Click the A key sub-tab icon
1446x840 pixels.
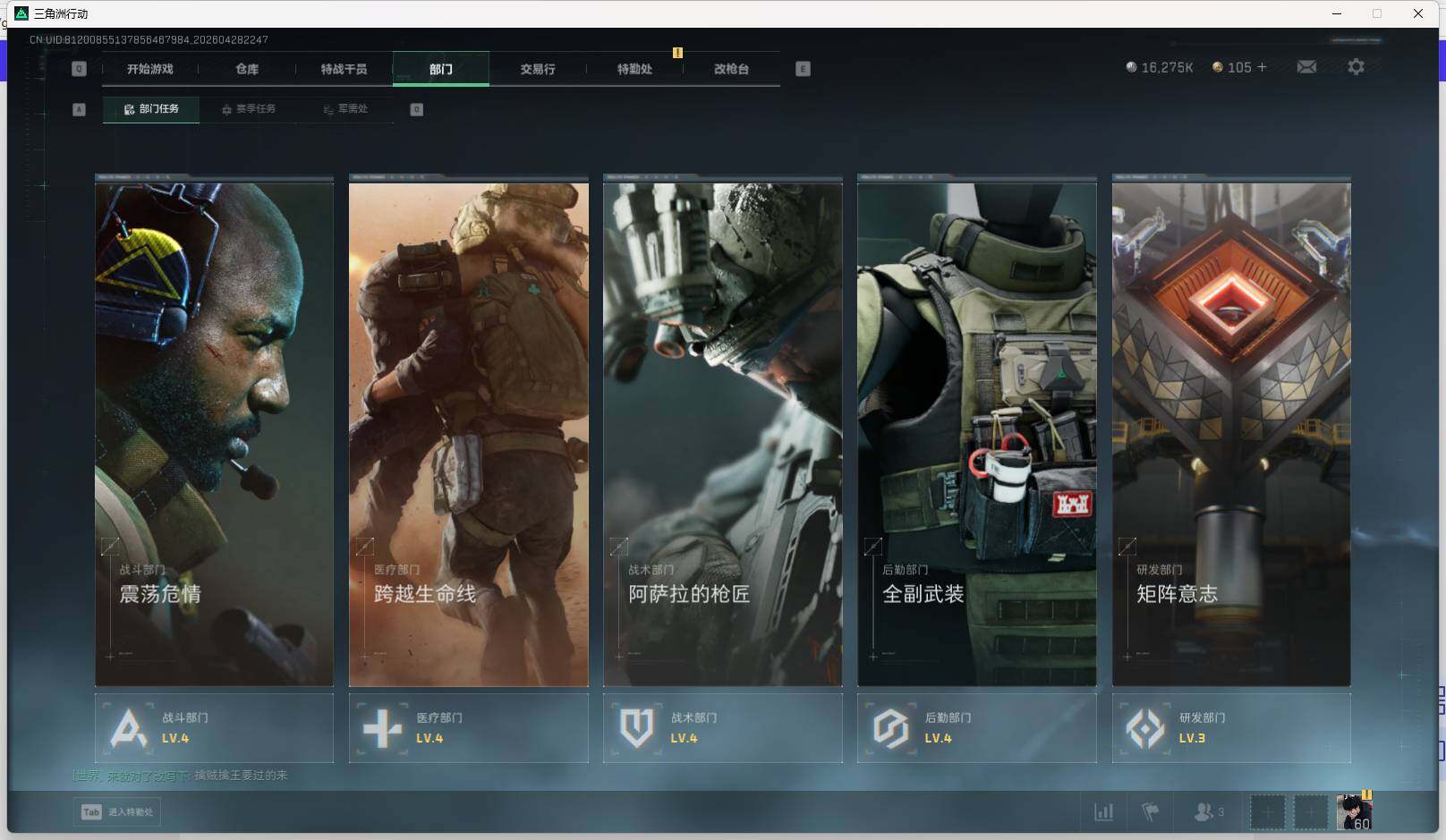[79, 109]
